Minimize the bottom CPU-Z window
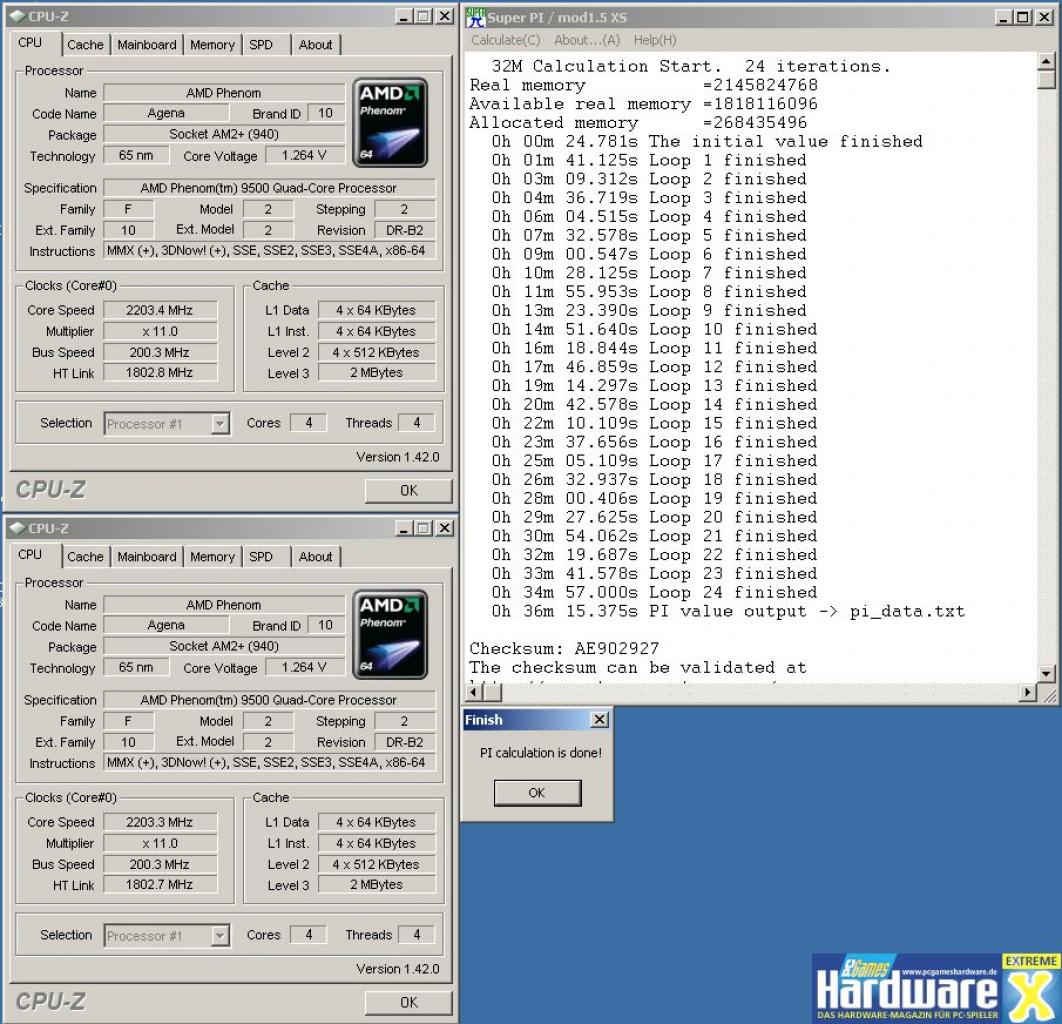The image size is (1062, 1024). click(x=404, y=528)
